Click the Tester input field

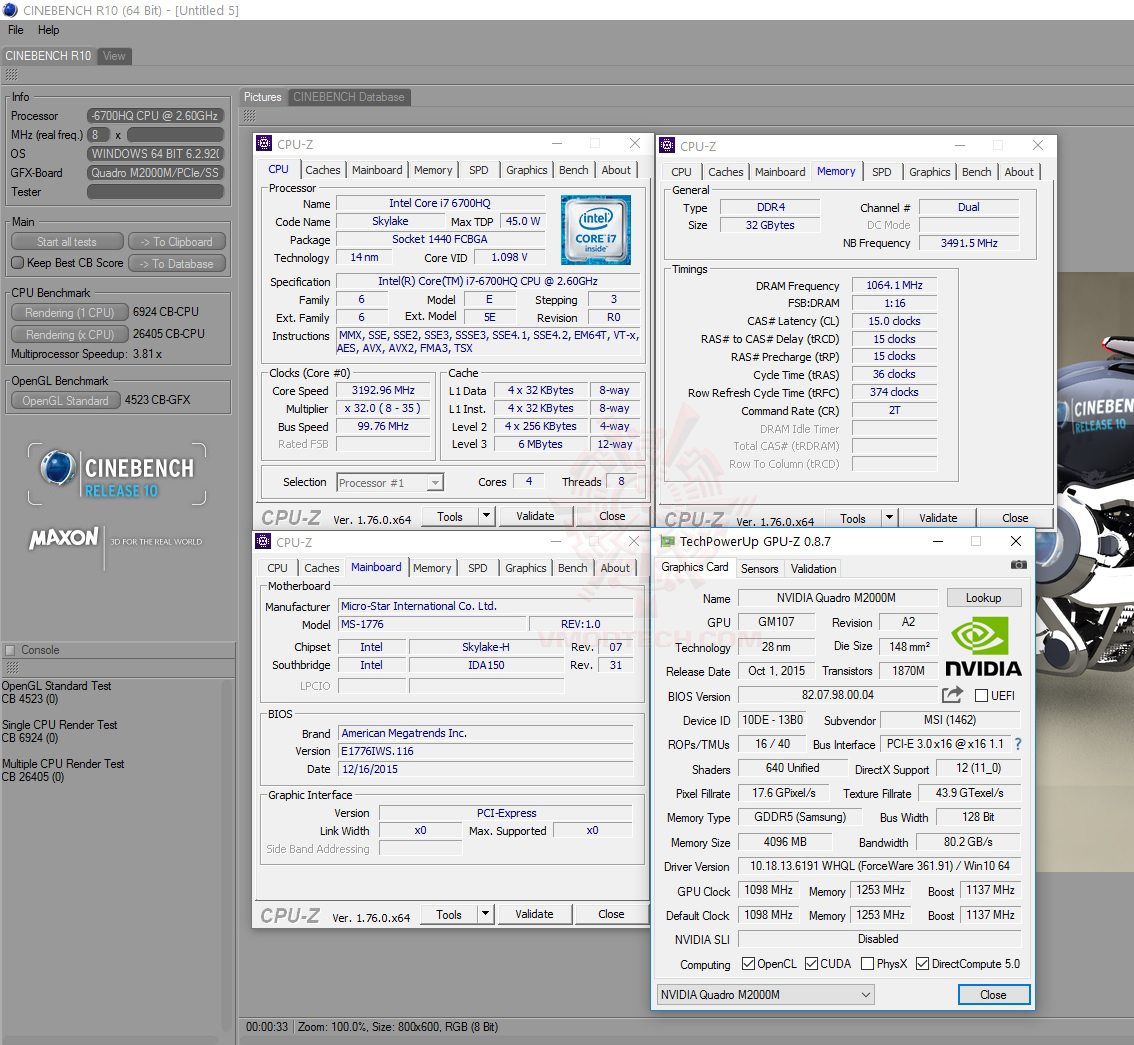click(x=155, y=192)
